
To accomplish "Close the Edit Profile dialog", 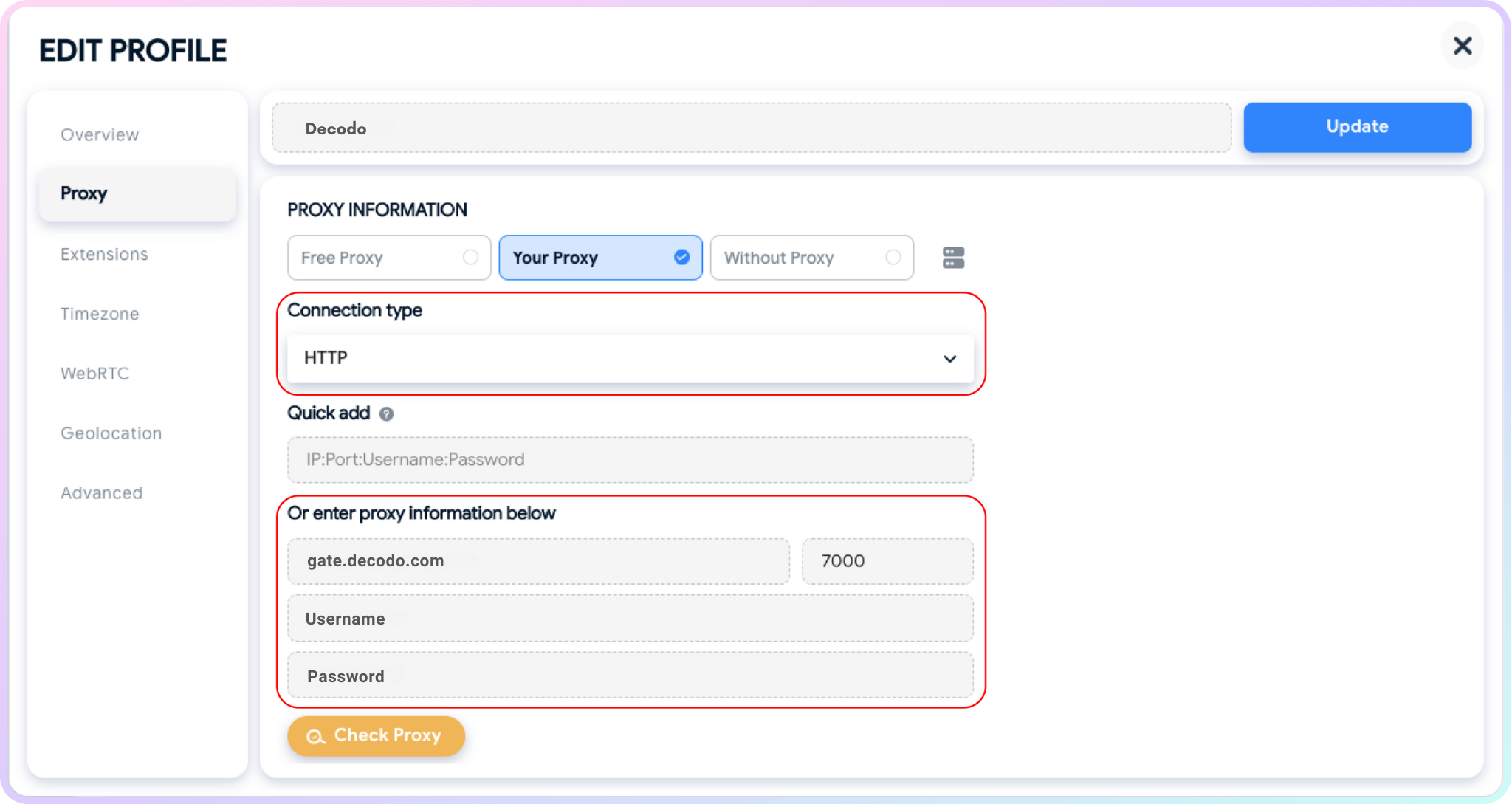I will pyautogui.click(x=1462, y=47).
